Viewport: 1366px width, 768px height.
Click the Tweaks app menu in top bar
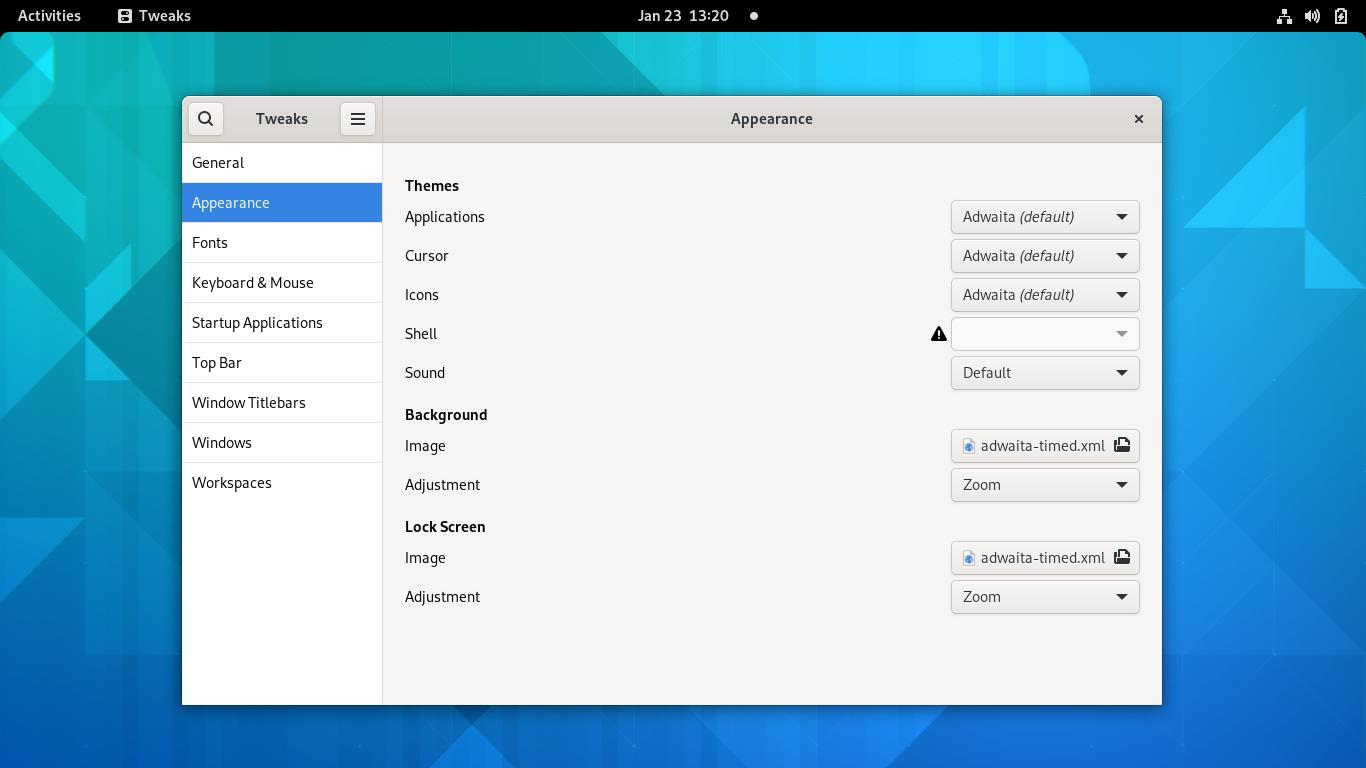(154, 16)
